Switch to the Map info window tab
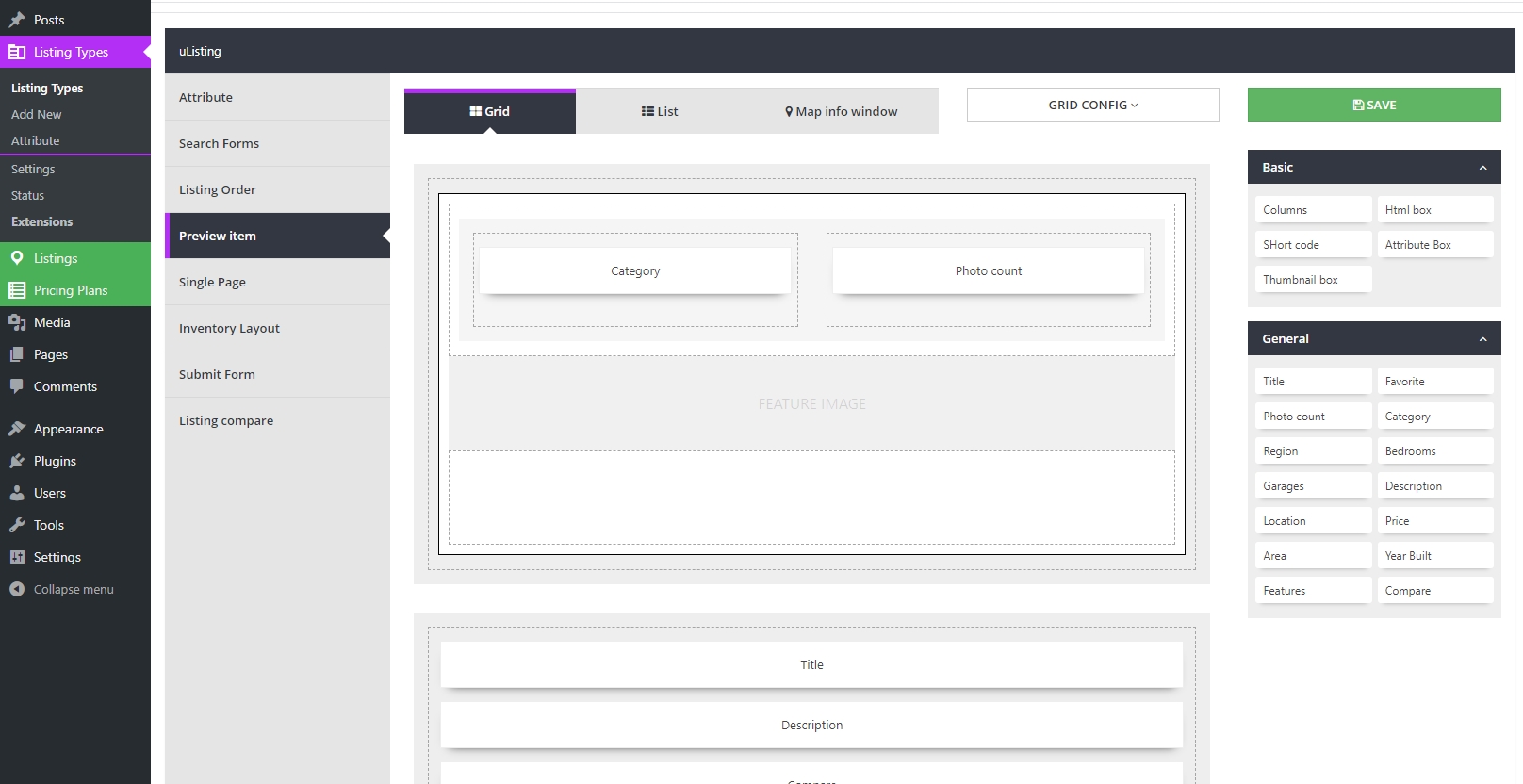Screen dimensions: 1523x784 [842, 111]
